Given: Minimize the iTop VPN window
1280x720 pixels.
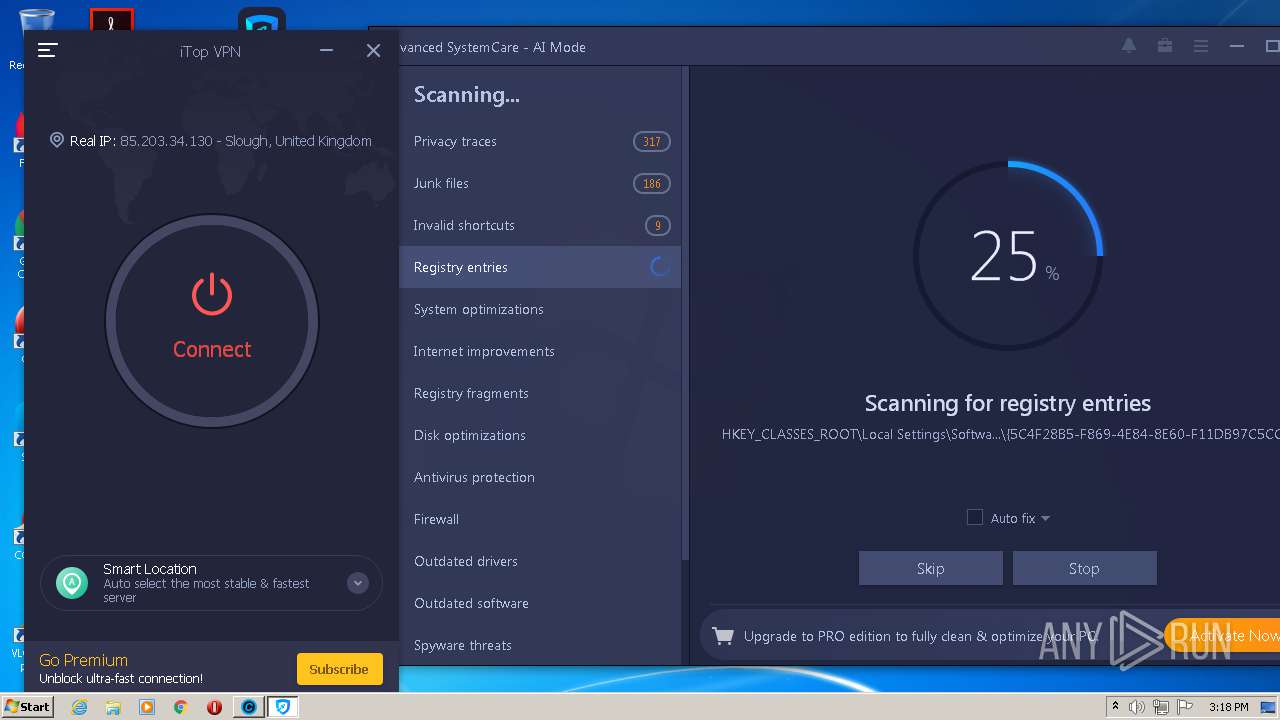Looking at the screenshot, I should [326, 50].
